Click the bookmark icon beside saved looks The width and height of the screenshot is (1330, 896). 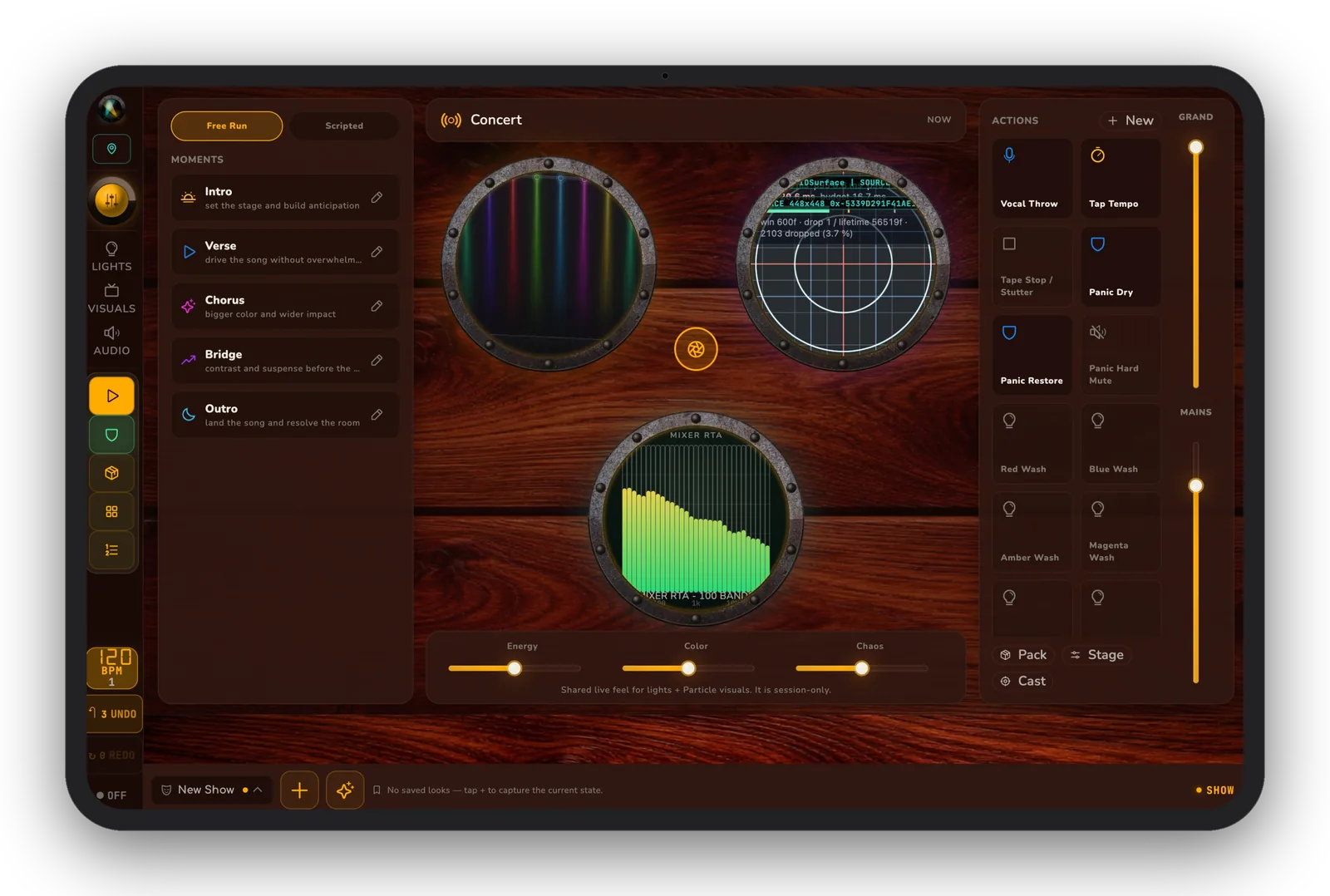pos(377,790)
